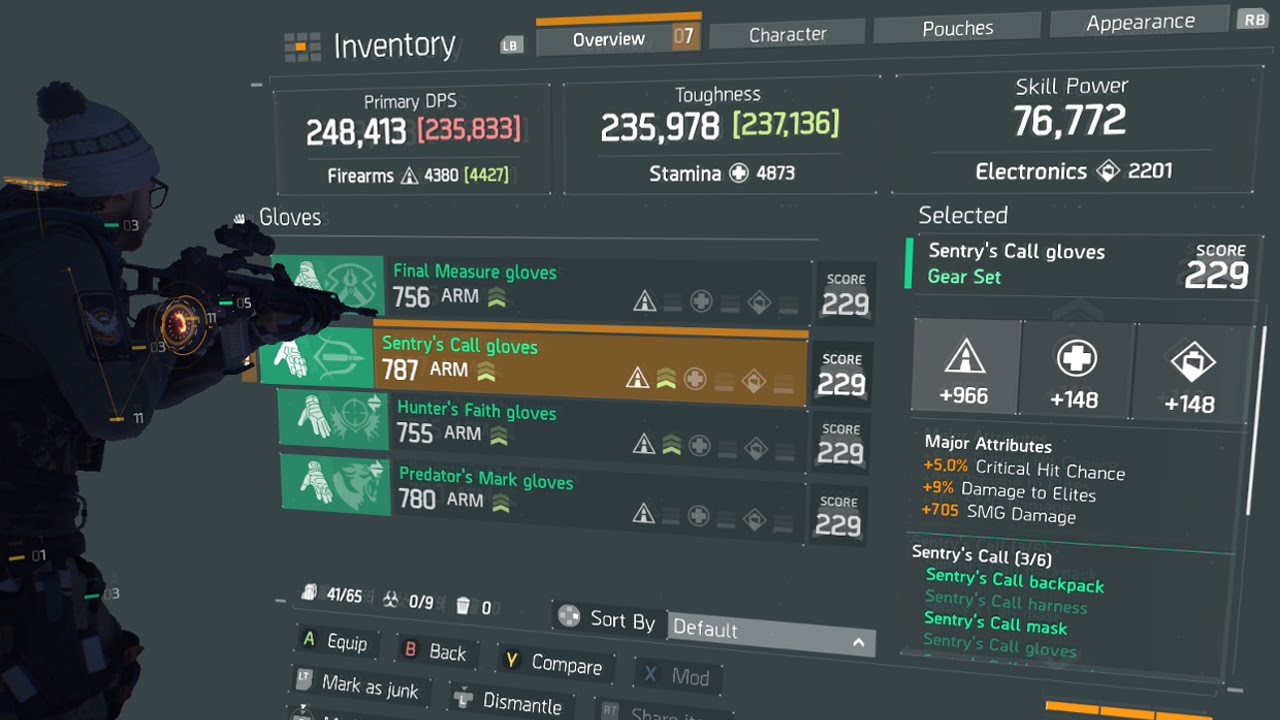Screen dimensions: 1280x720
Task: Click the Compare button
Action: (x=554, y=663)
